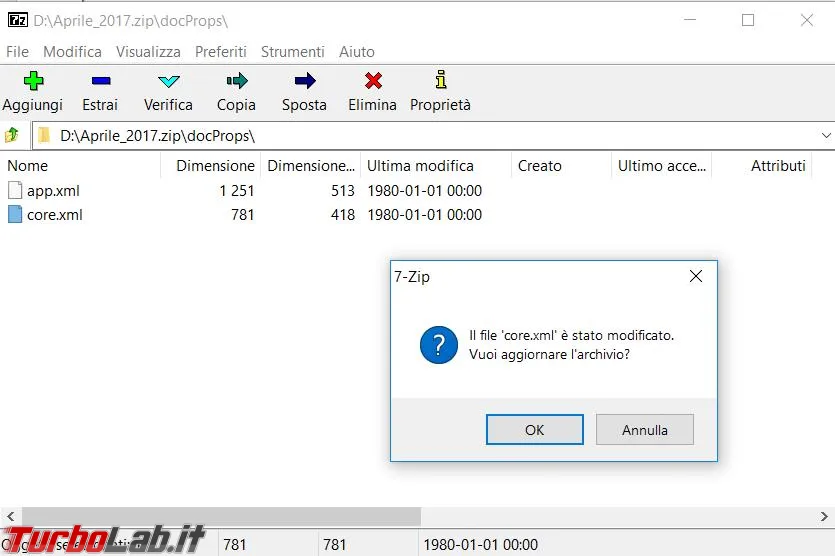Sort by Ultima modifica column header
This screenshot has height=556, width=835.
click(x=436, y=166)
